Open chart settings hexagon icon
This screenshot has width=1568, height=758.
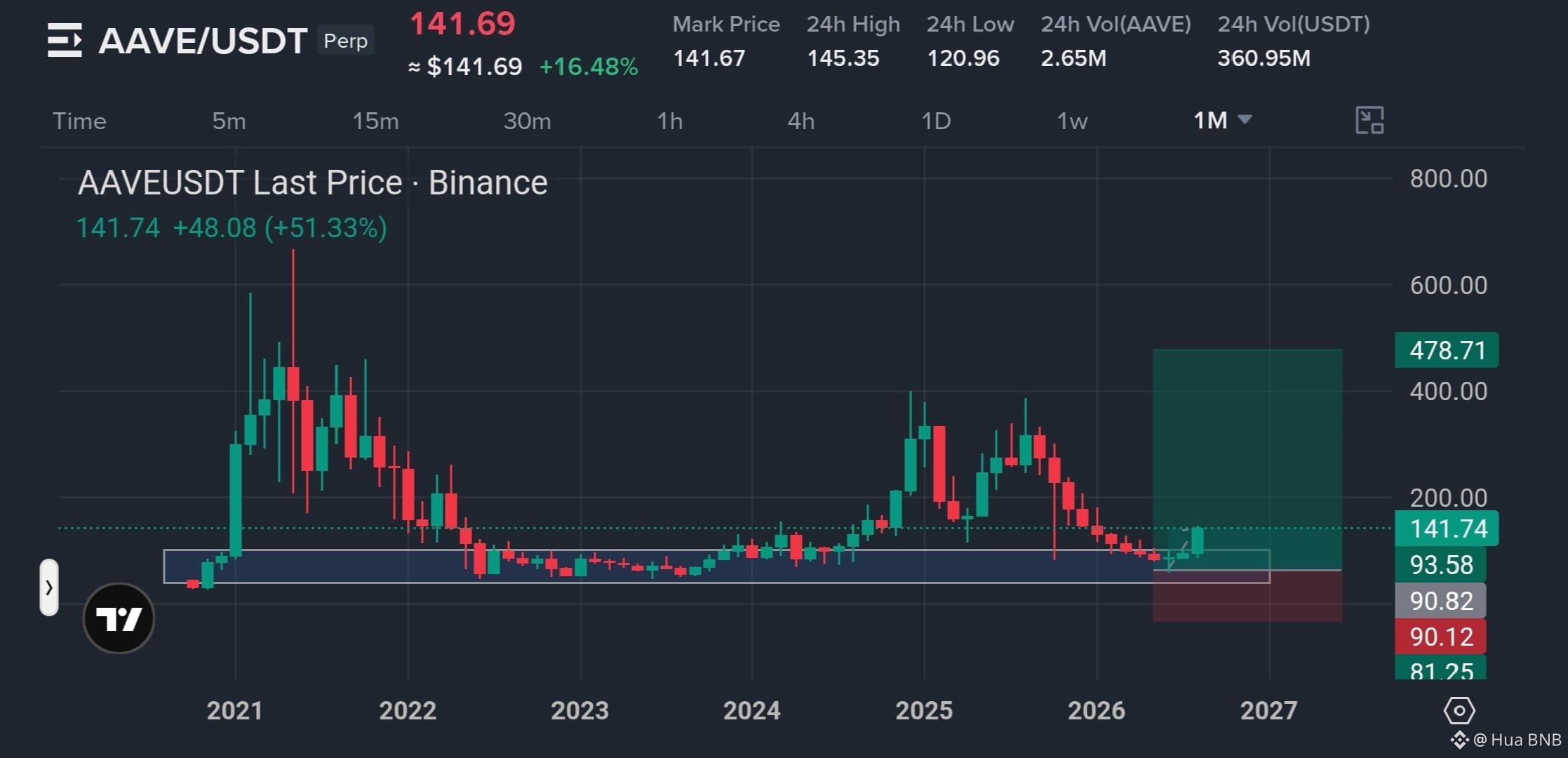[x=1459, y=711]
